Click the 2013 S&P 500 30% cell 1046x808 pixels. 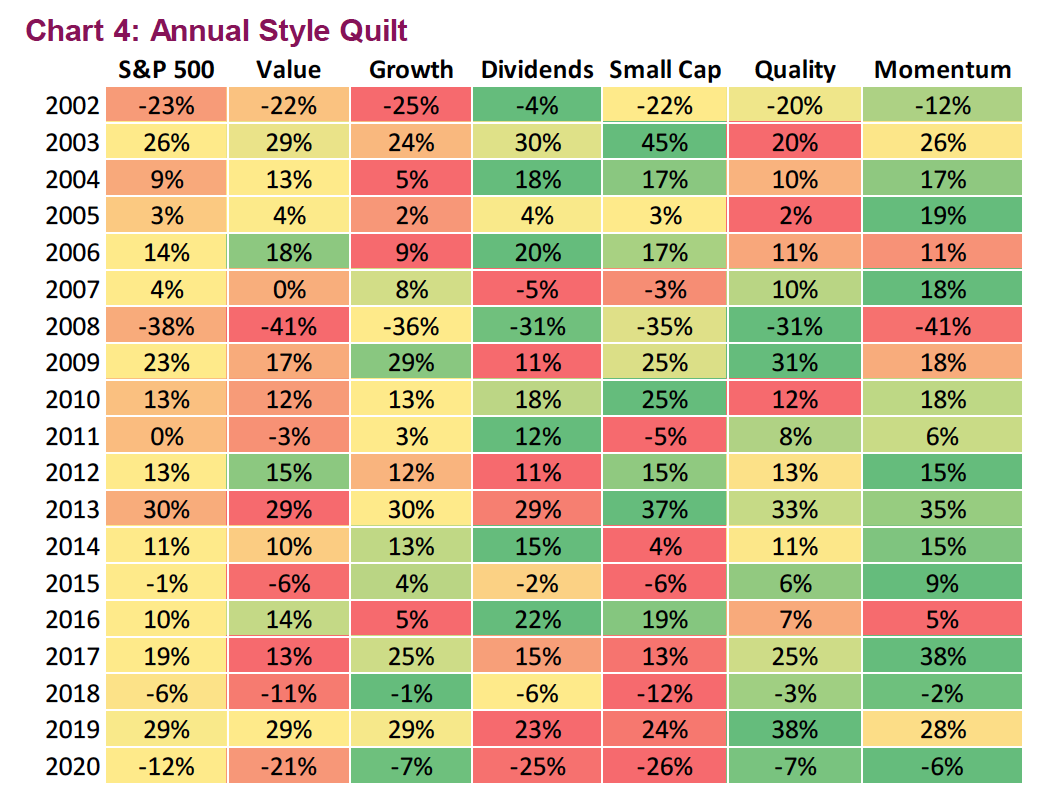pyautogui.click(x=166, y=509)
